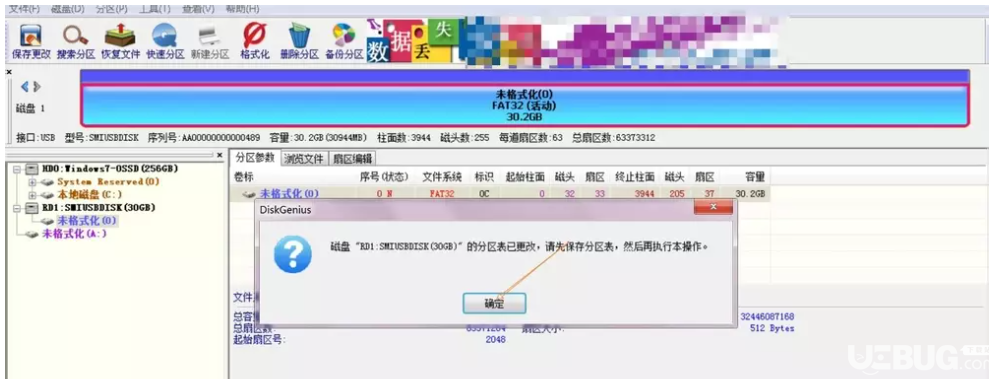Image resolution: width=997 pixels, height=379 pixels.
Task: Click the 3944 end cylinder table cell
Action: click(x=644, y=193)
